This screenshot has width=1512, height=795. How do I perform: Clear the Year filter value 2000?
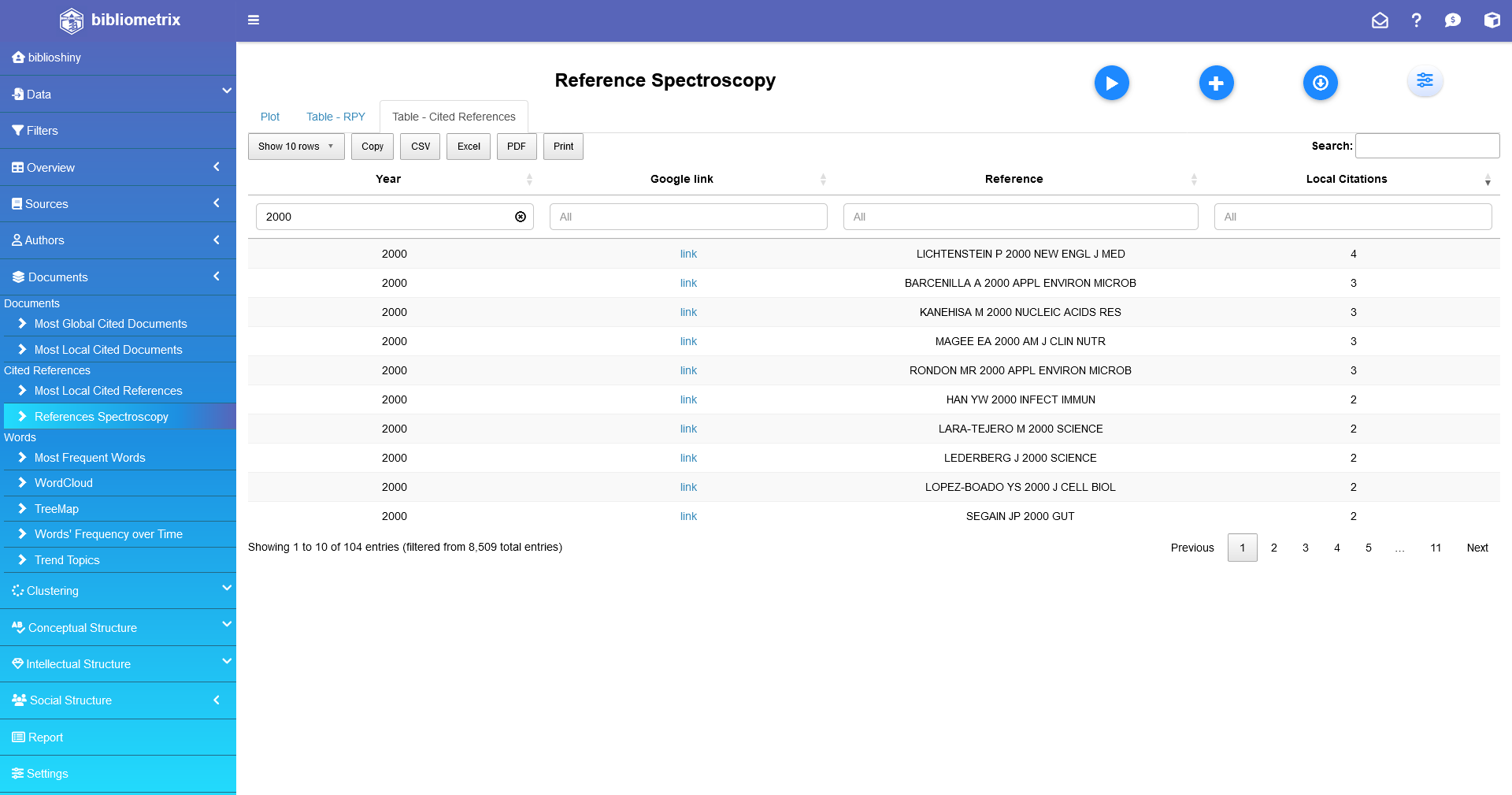(521, 217)
